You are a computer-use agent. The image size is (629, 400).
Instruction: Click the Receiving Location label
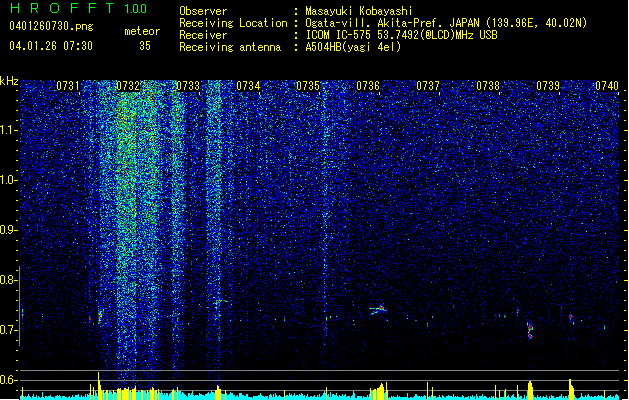tap(233, 23)
